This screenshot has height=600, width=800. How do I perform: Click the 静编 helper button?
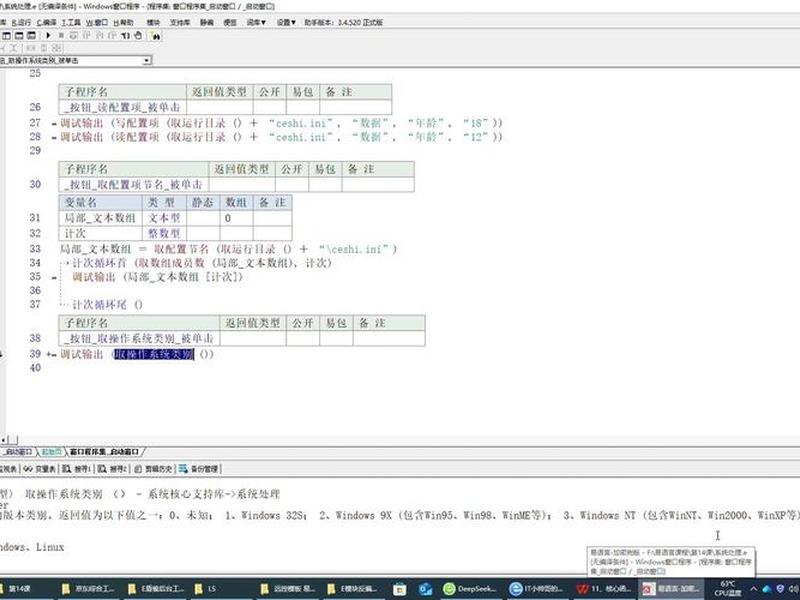pos(207,22)
